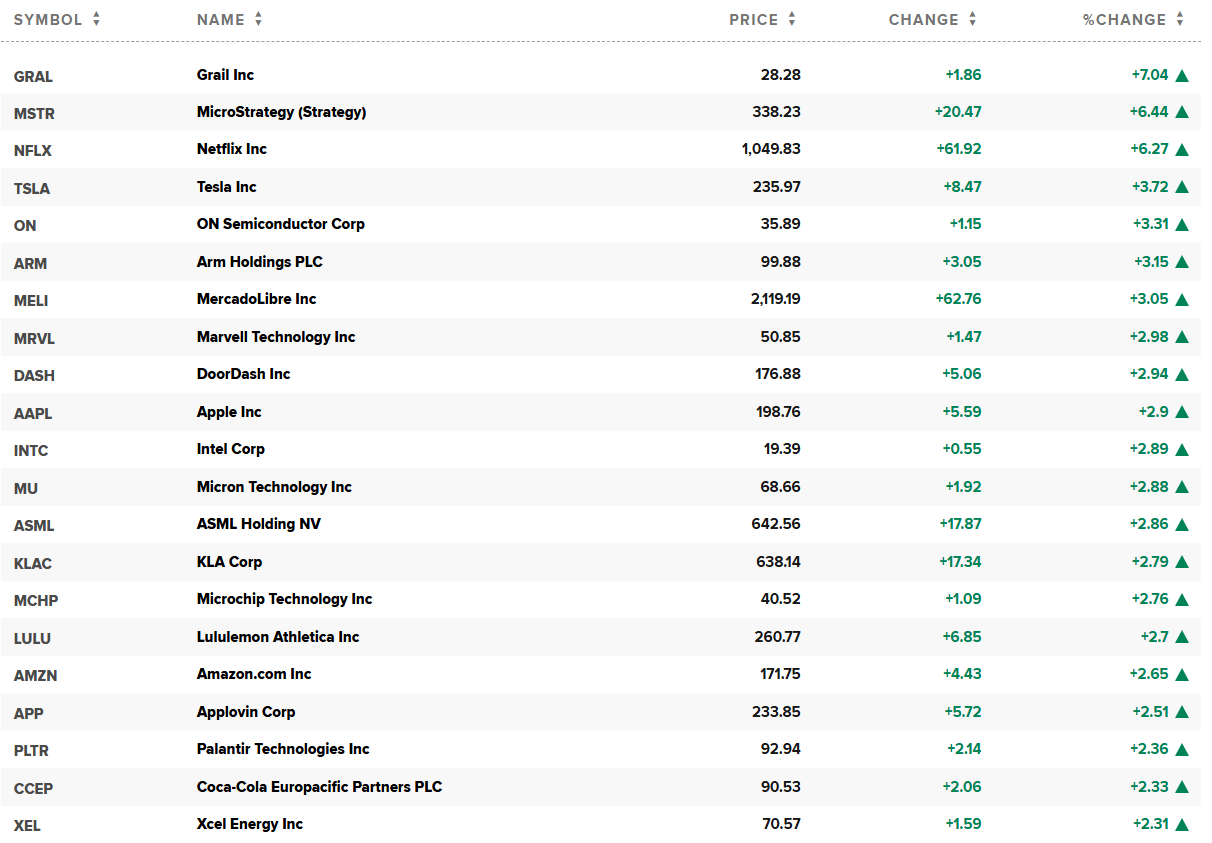The width and height of the screenshot is (1212, 843).
Task: Open Intel Corp name link
Action: (231, 449)
